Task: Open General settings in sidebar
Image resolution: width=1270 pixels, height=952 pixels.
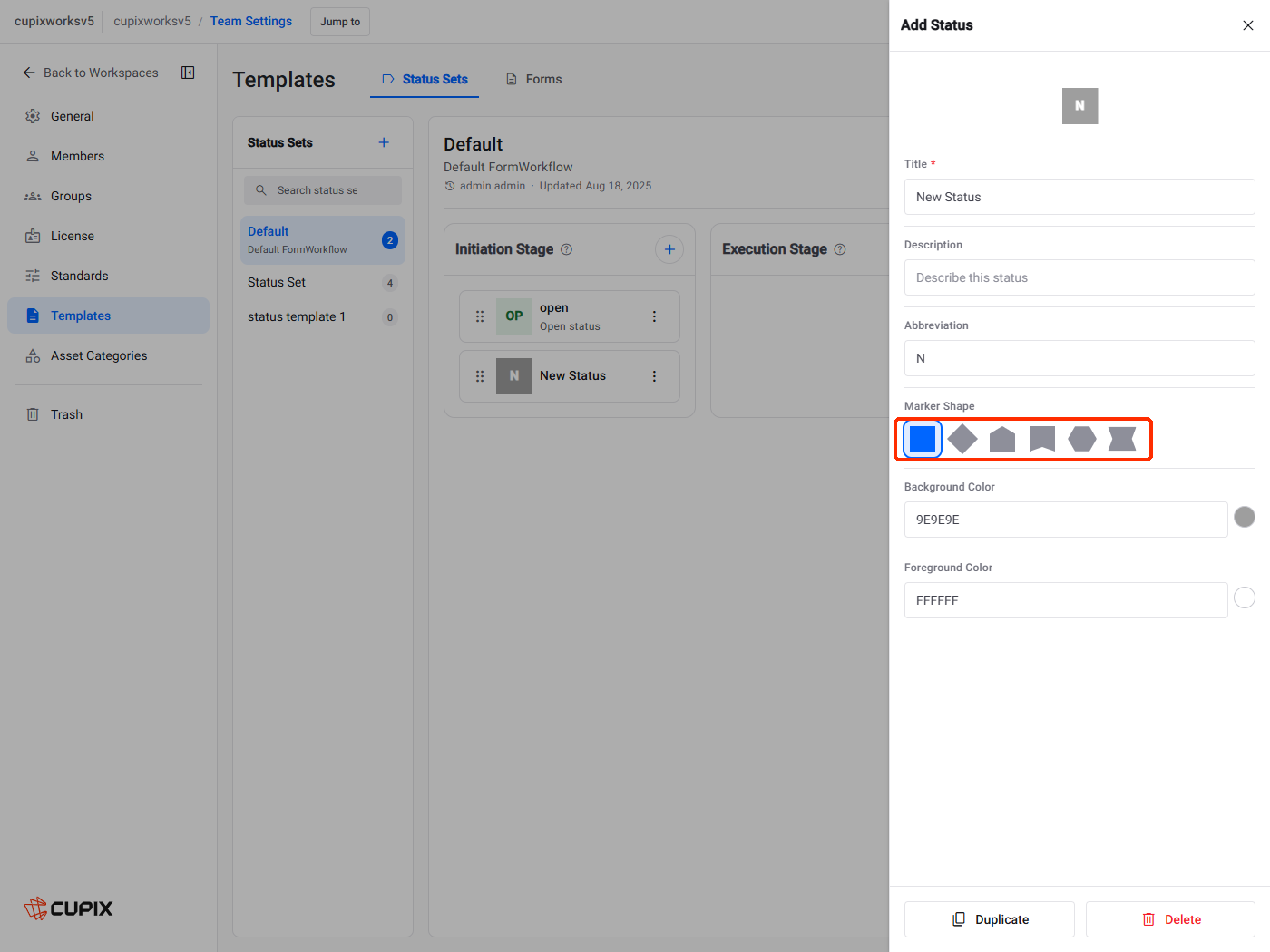Action: click(x=108, y=116)
